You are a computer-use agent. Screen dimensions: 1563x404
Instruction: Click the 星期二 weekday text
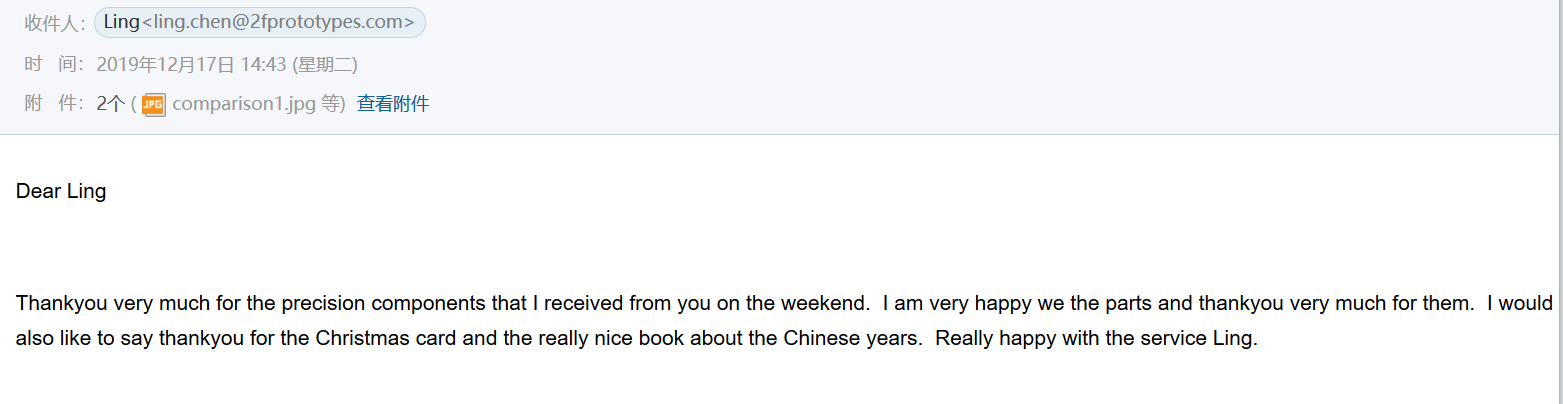pyautogui.click(x=324, y=65)
